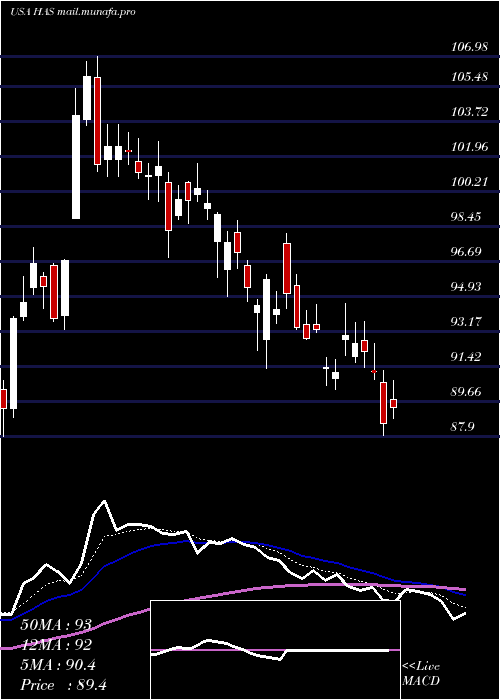
Task: Click the 87.9 price level label
Action: pos(462,426)
